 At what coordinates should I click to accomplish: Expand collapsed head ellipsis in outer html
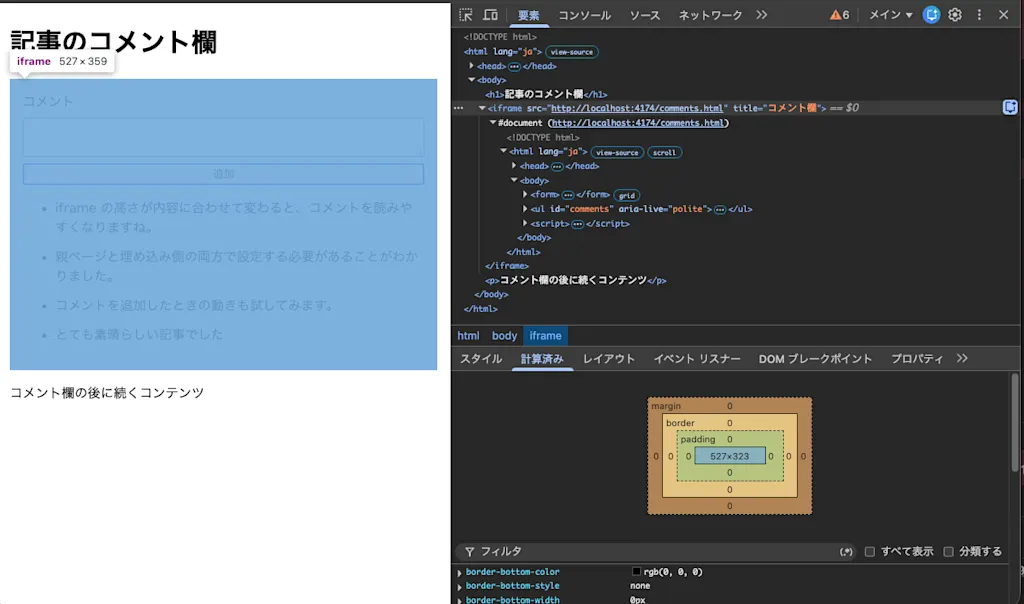pos(515,67)
